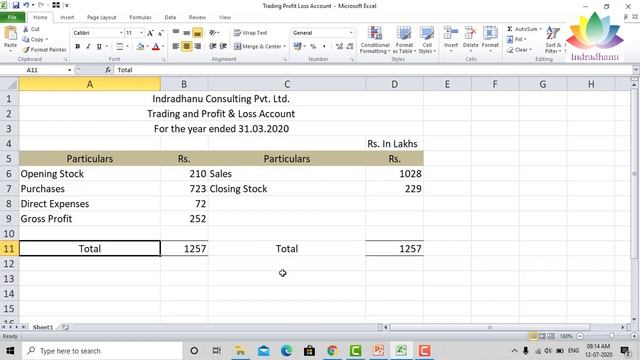Switch to the View tab

[224, 18]
